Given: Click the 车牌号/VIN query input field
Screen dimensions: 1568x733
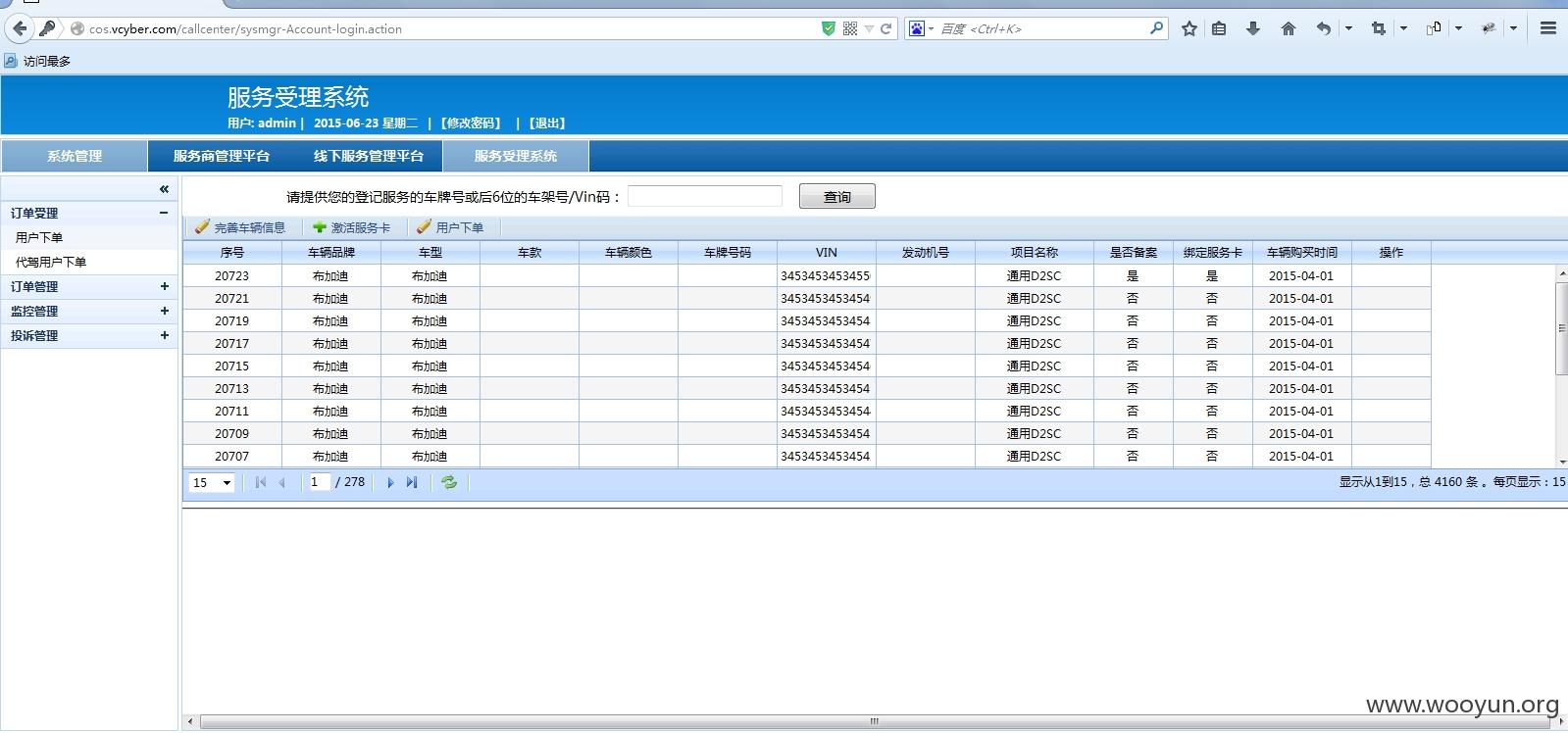Looking at the screenshot, I should pyautogui.click(x=705, y=196).
